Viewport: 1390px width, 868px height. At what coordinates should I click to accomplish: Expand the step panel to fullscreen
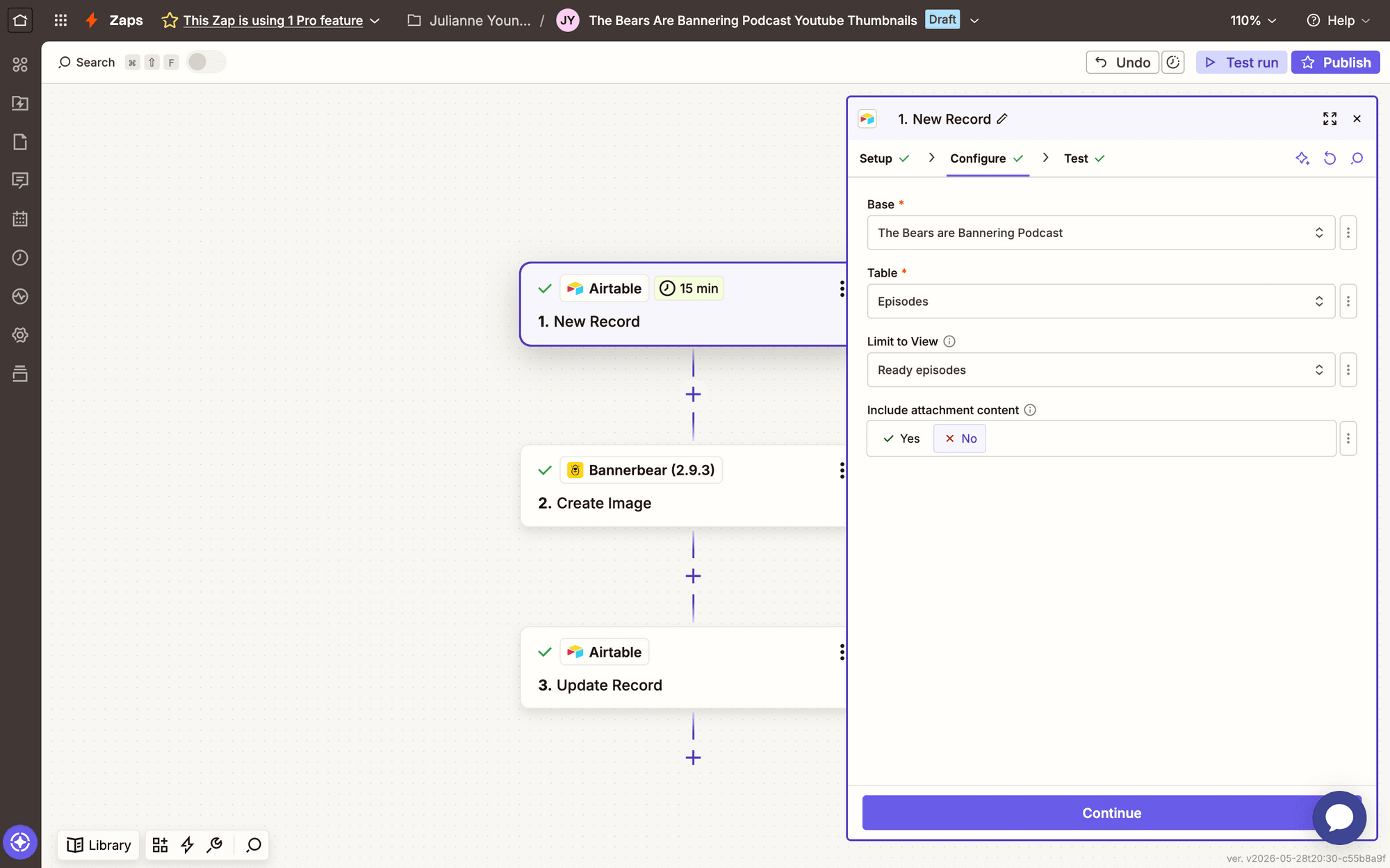coord(1330,119)
